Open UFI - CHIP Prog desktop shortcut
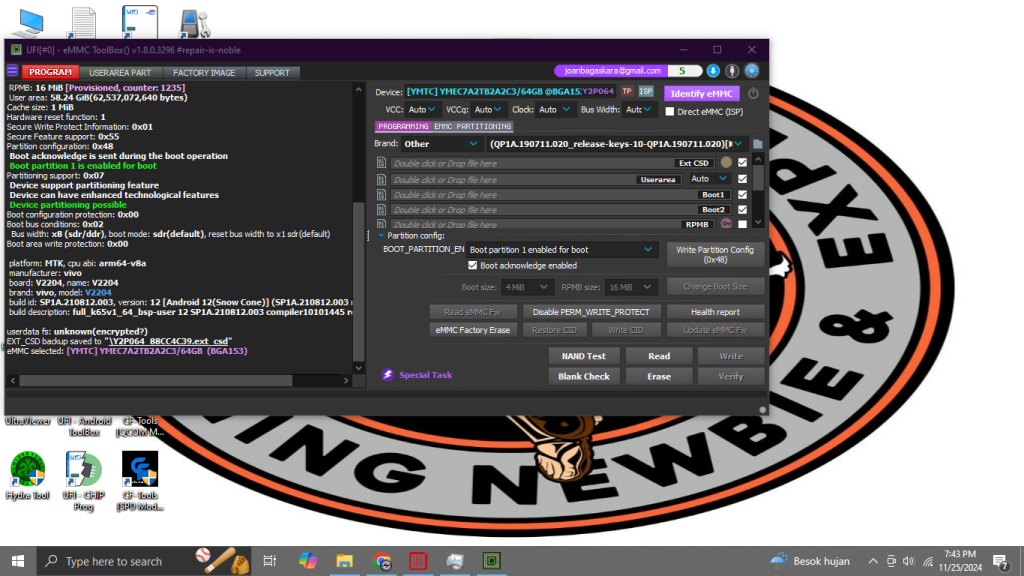 click(x=84, y=481)
